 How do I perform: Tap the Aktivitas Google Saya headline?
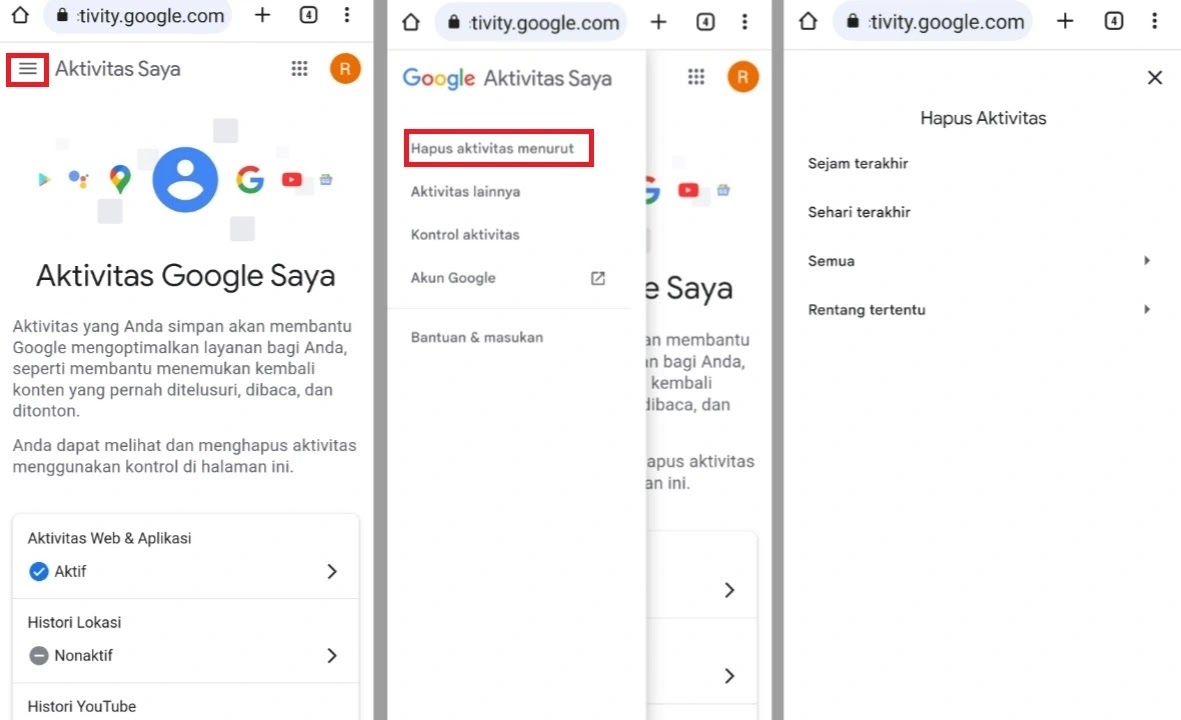tap(185, 276)
